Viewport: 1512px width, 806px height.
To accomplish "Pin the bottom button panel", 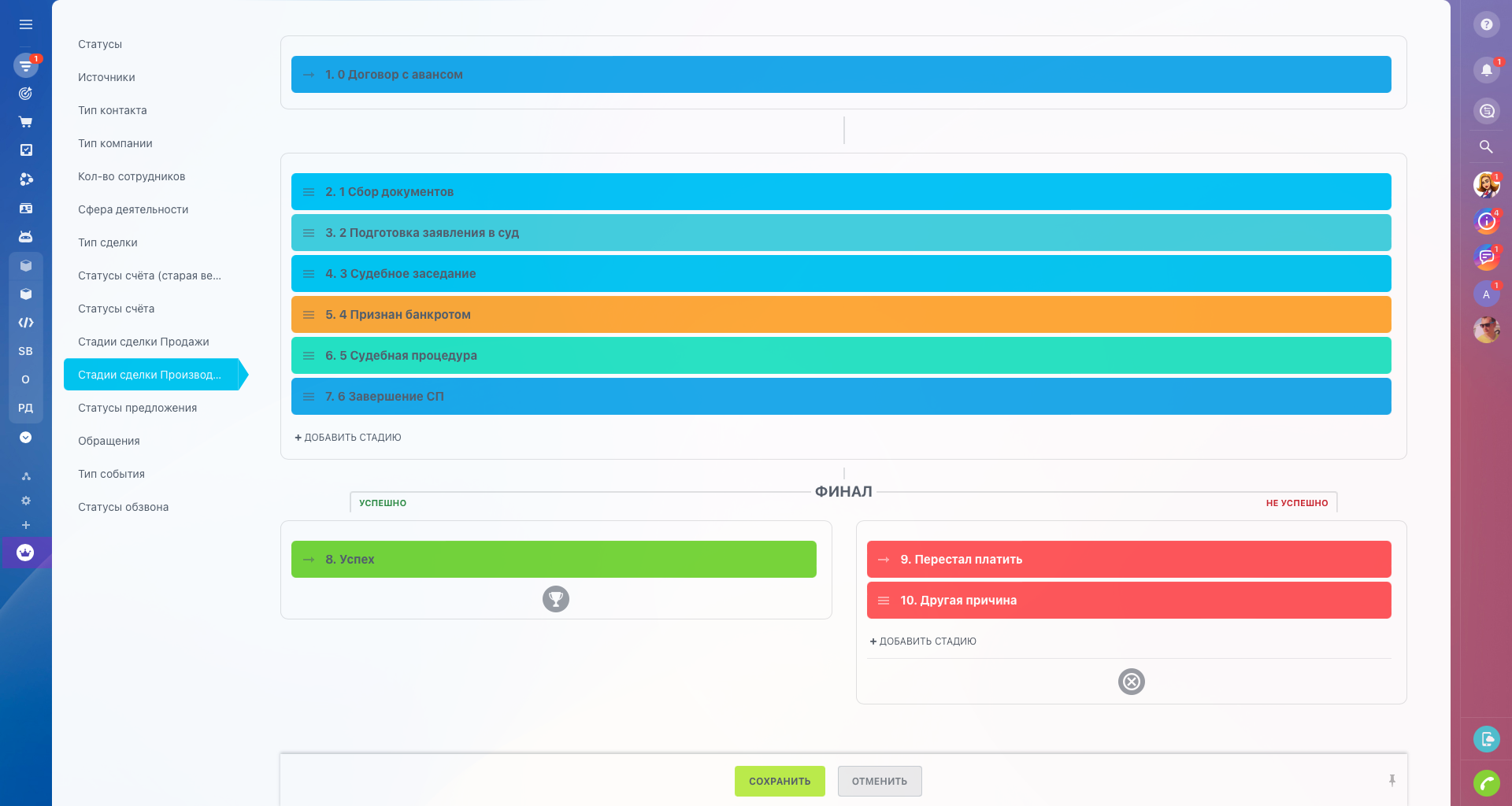I will (1392, 780).
